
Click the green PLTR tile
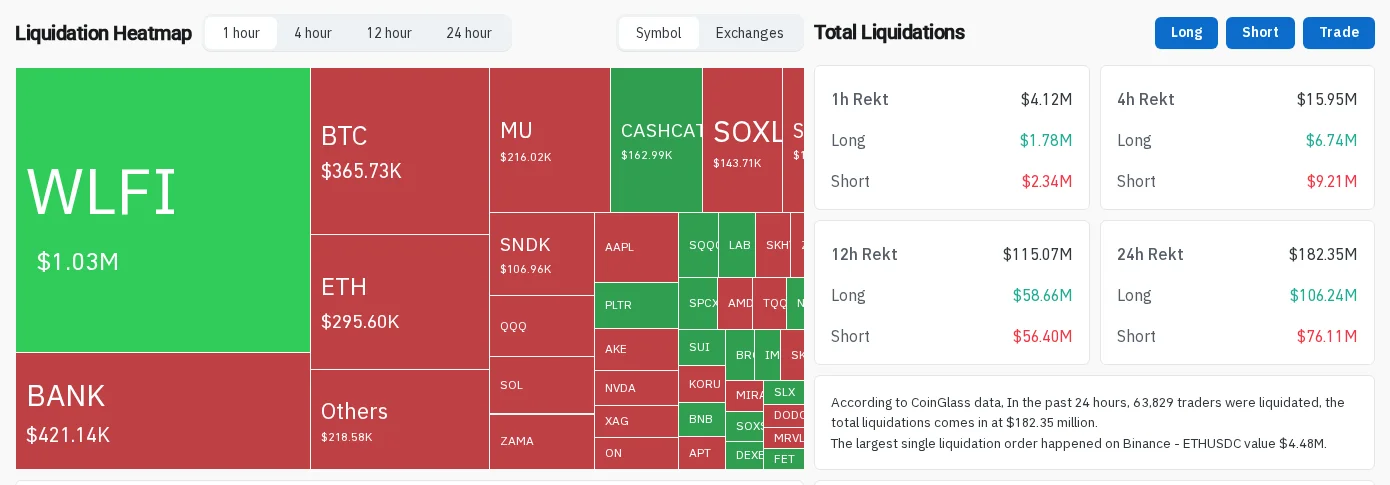(636, 305)
